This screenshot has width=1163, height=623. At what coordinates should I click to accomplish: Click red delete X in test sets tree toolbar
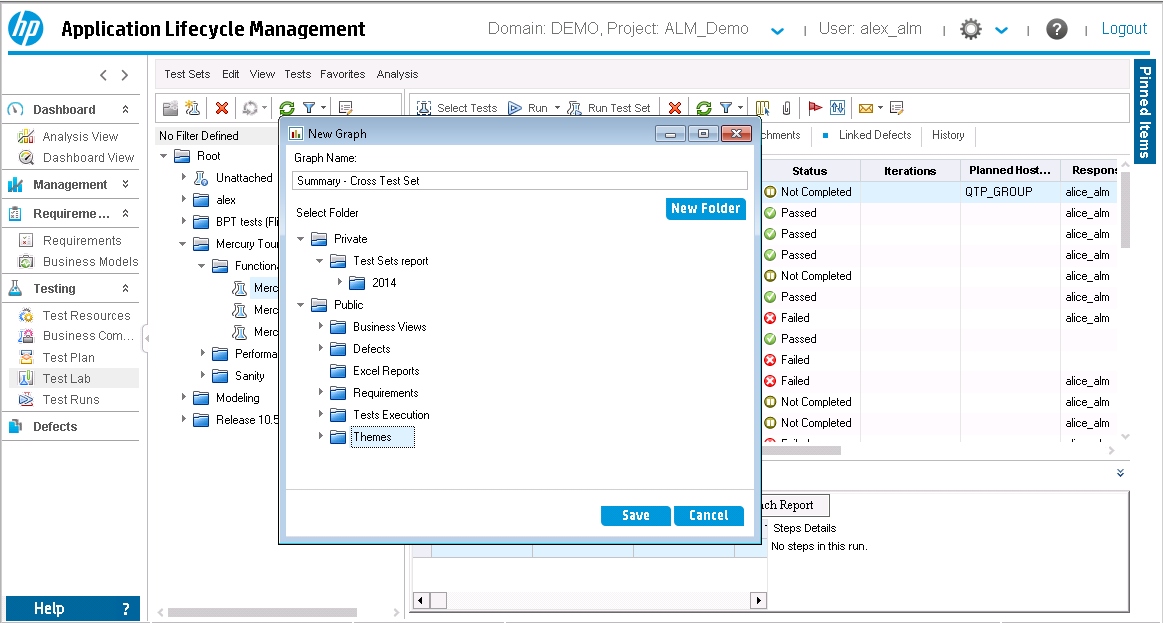coord(221,108)
